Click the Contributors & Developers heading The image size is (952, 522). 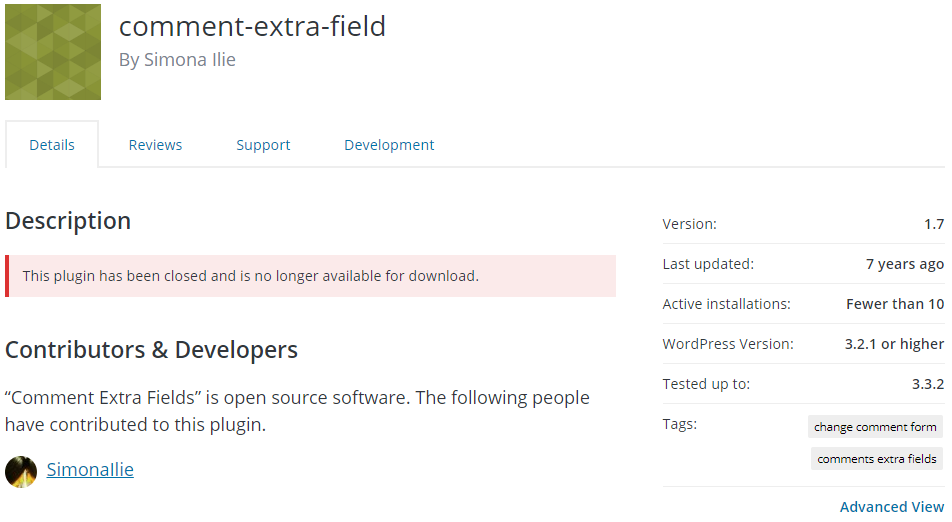pos(151,350)
